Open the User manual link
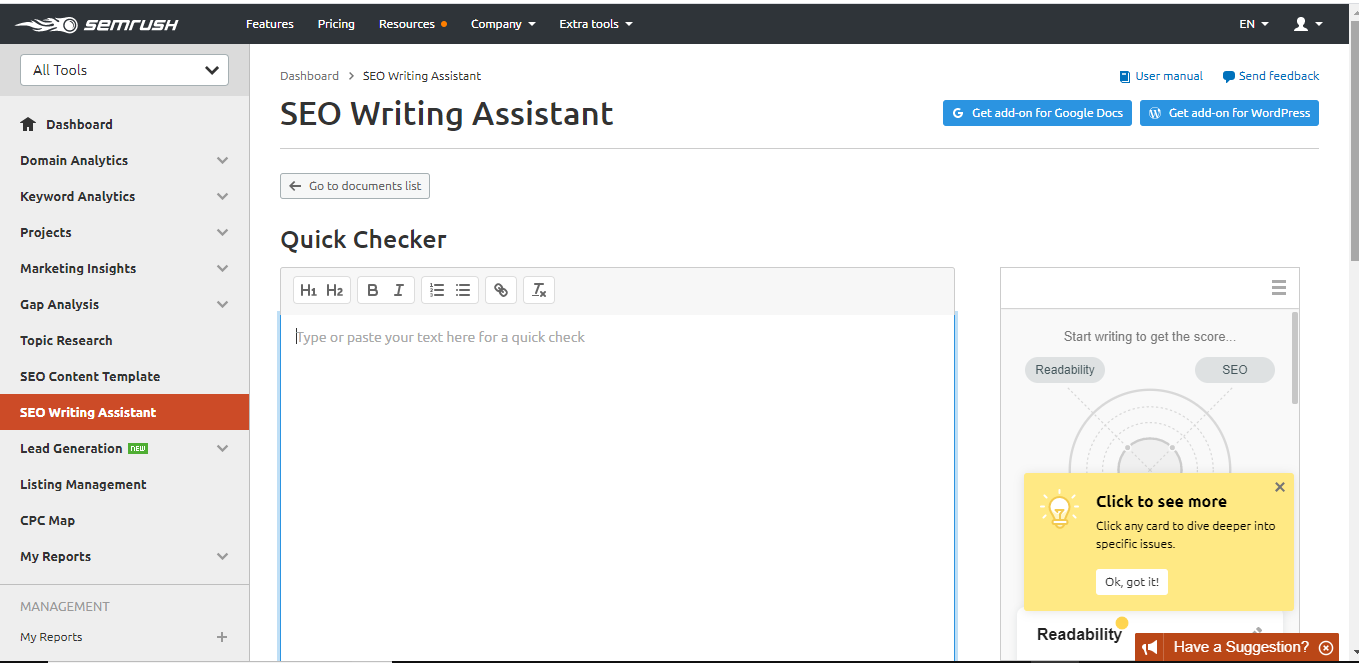Image resolution: width=1359 pixels, height=663 pixels. point(1169,76)
